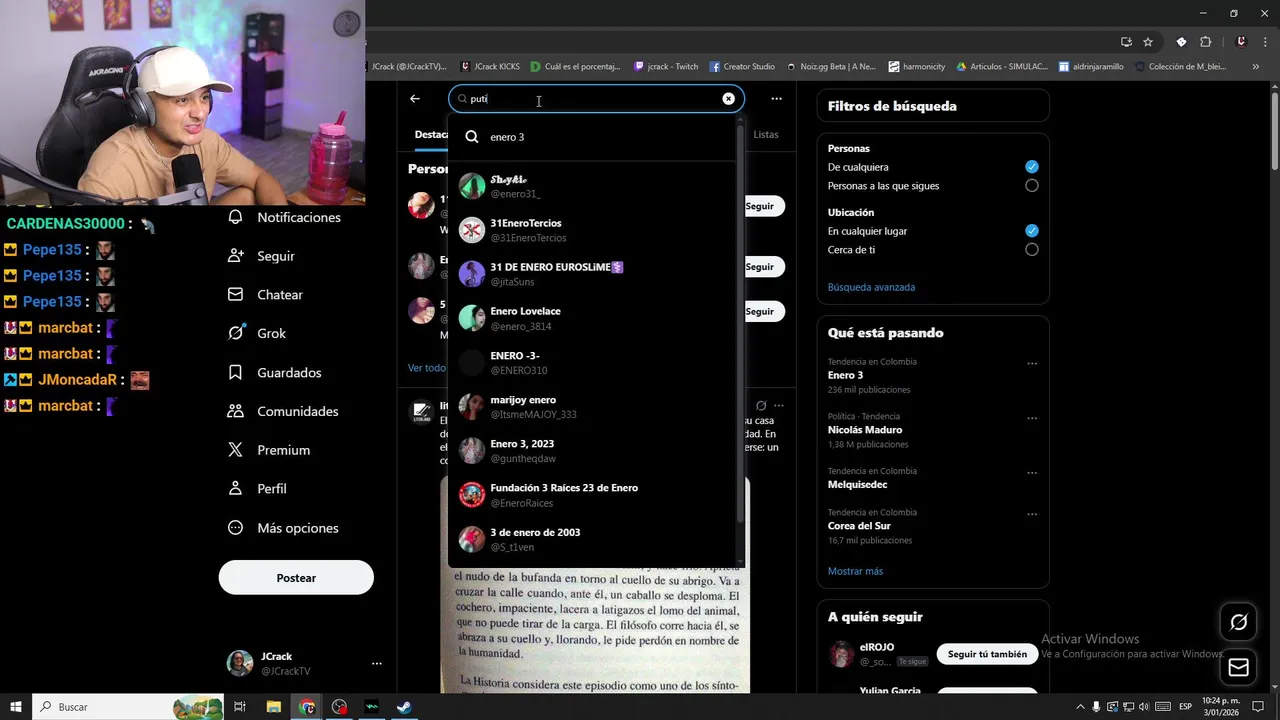The width and height of the screenshot is (1280, 720).
Task: Open the Windows notification center icon
Action: (x=1258, y=707)
